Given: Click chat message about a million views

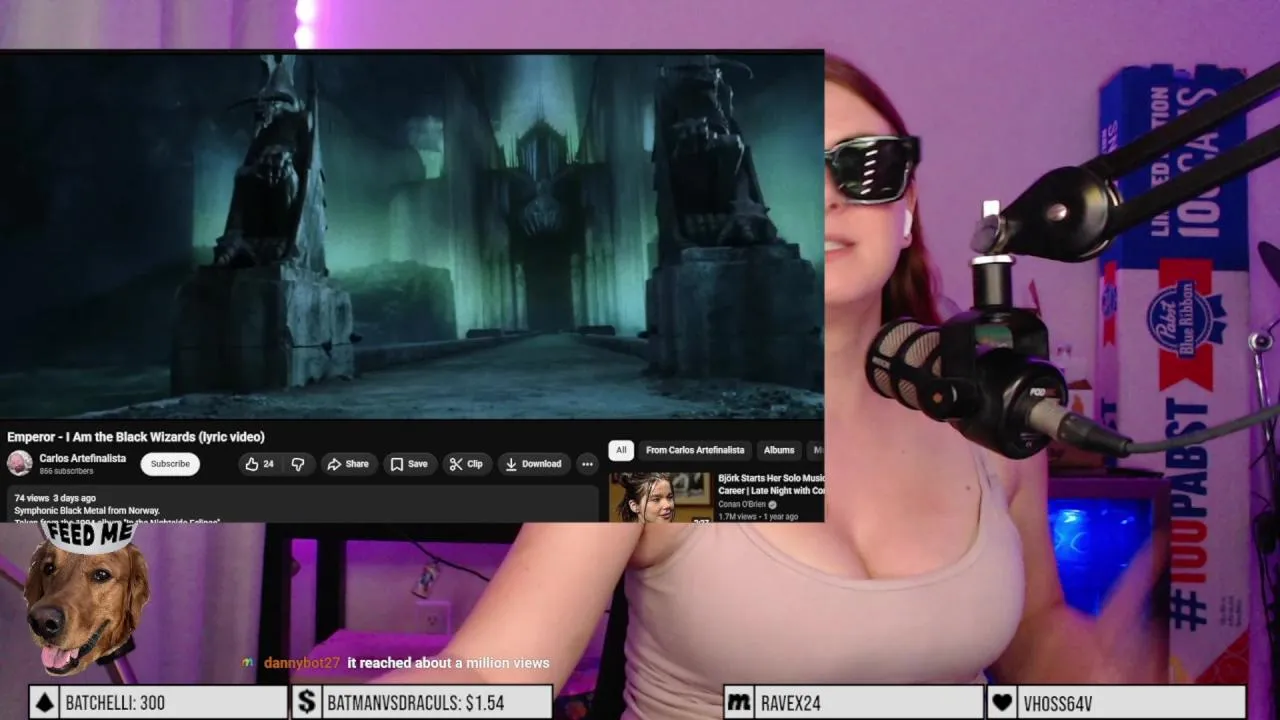Looking at the screenshot, I should click(448, 663).
